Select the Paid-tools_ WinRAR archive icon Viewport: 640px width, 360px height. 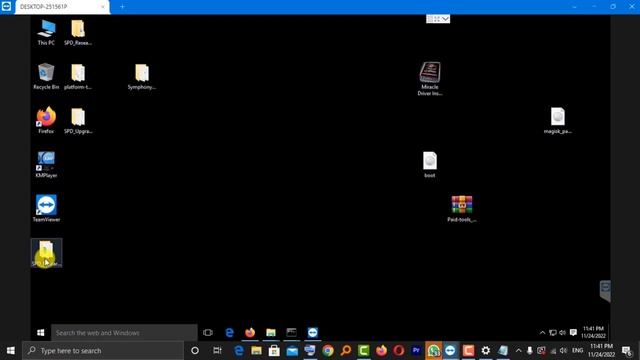462,209
